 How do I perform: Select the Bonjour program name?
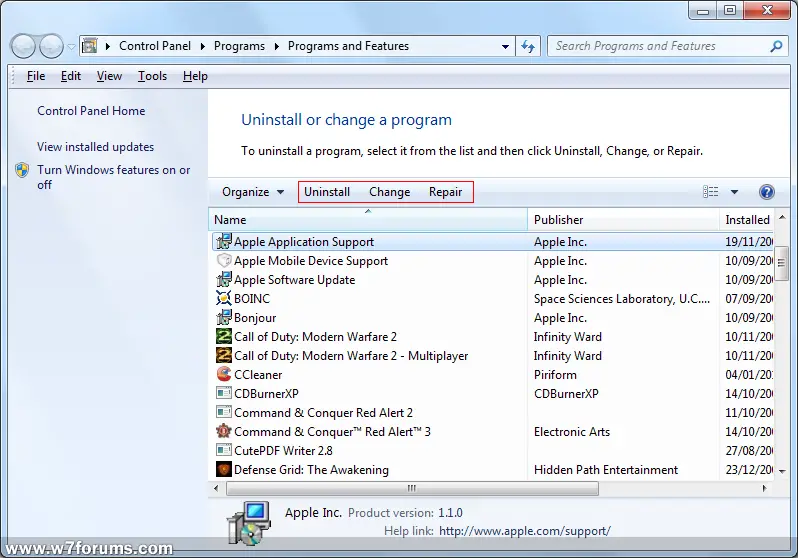[x=255, y=318]
